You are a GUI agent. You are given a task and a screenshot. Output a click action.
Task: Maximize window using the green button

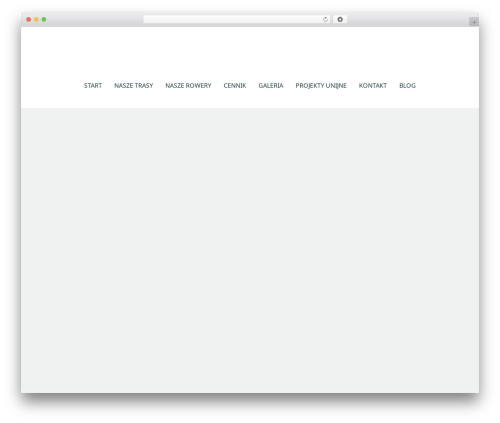44,20
